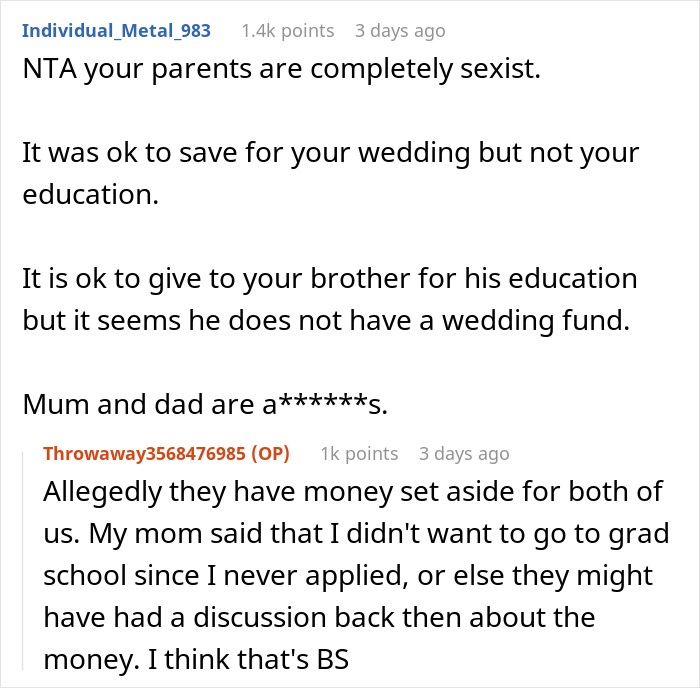Click the word 'education.' on its own line

90,195
